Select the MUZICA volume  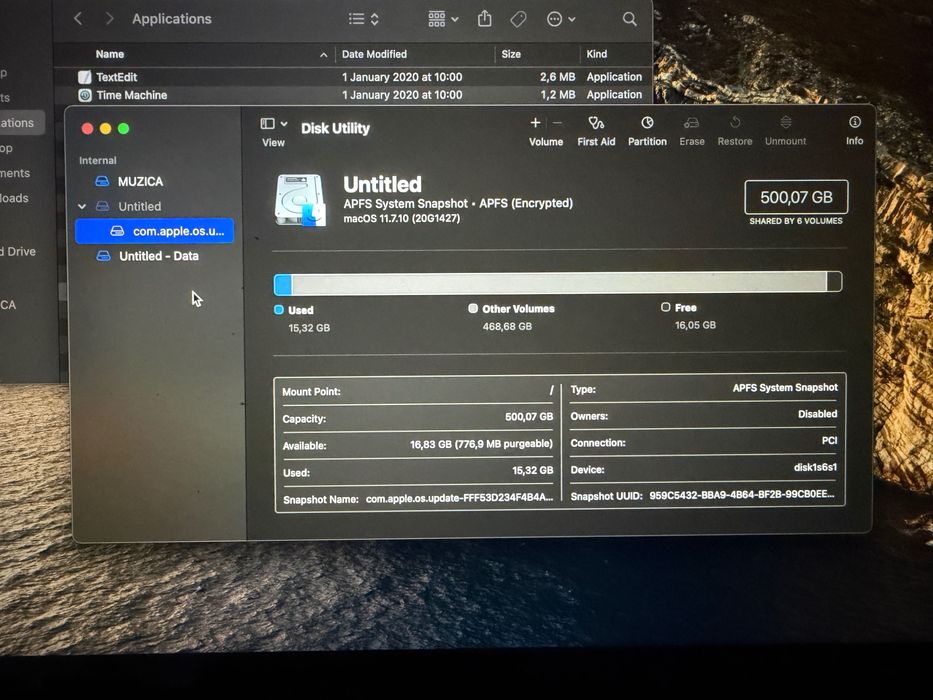140,182
